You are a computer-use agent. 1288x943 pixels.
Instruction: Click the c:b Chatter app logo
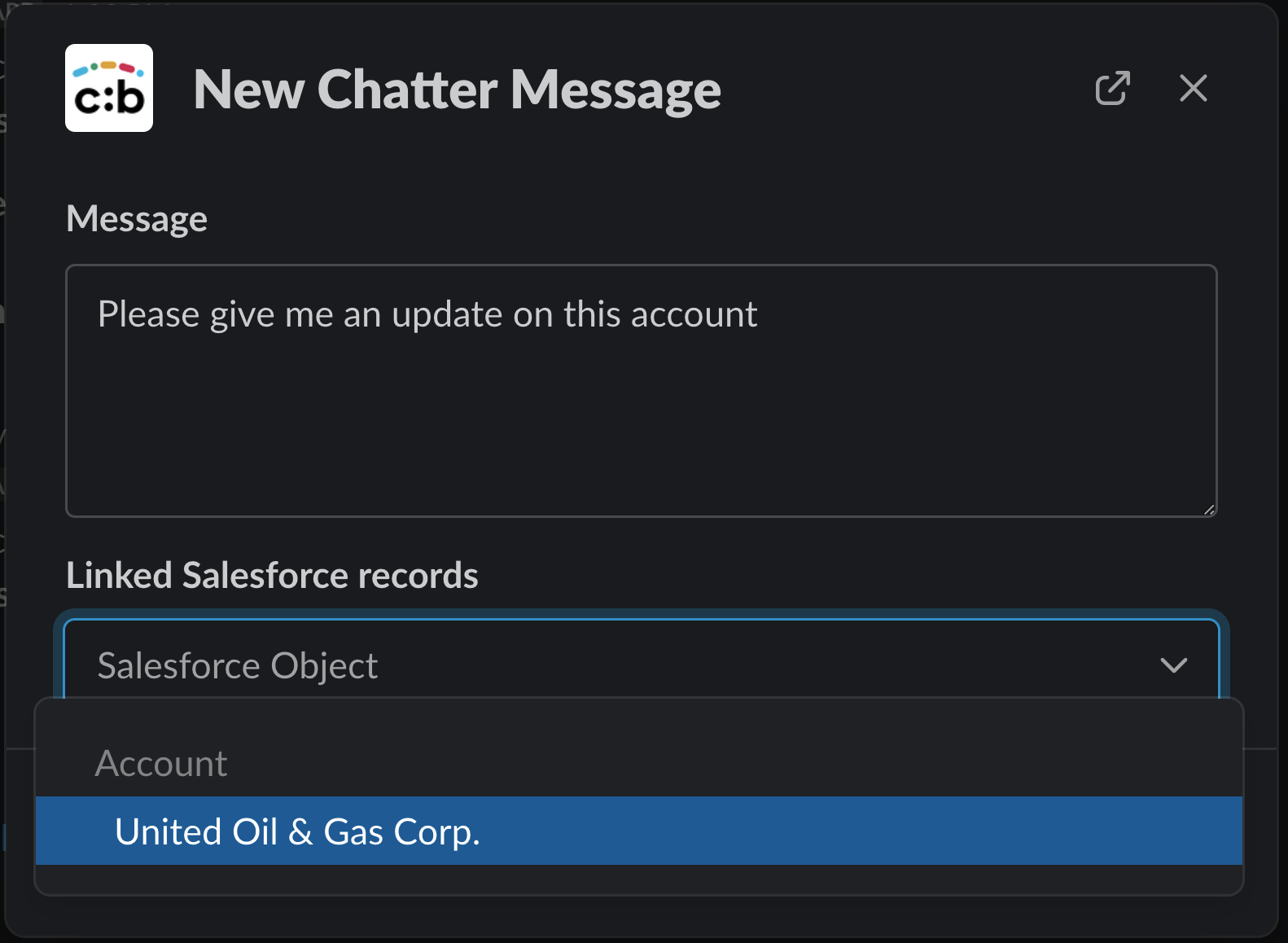click(109, 88)
